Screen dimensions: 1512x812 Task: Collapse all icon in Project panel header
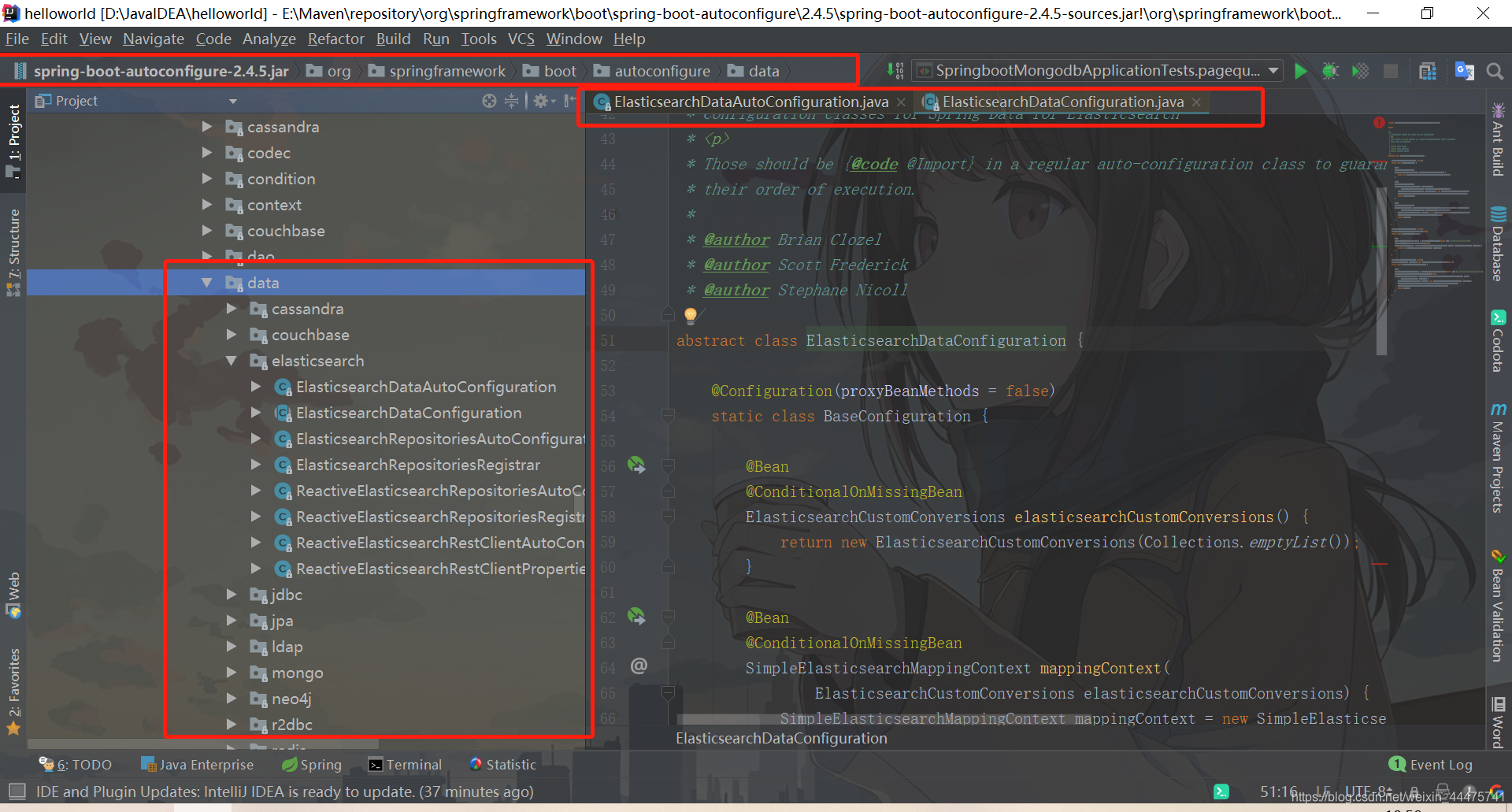[511, 101]
